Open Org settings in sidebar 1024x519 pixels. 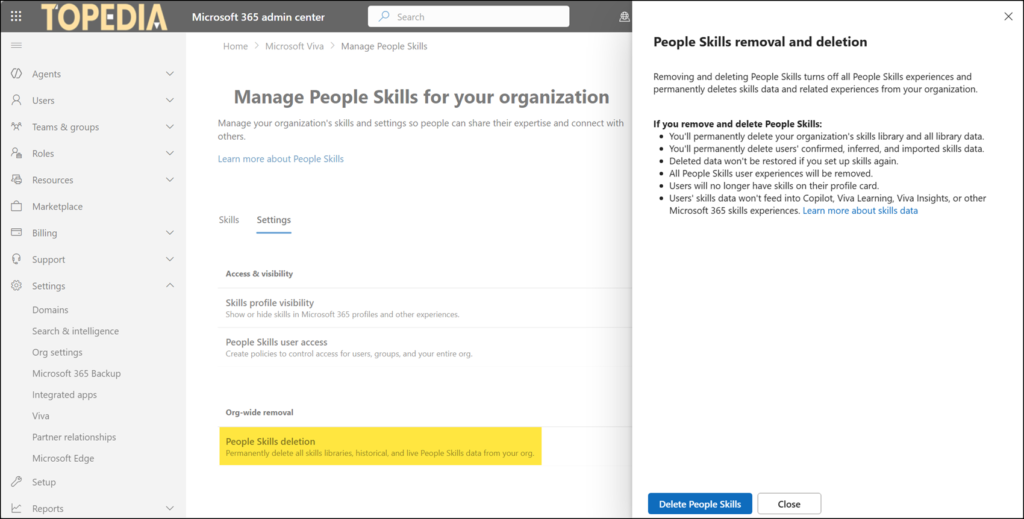(57, 353)
